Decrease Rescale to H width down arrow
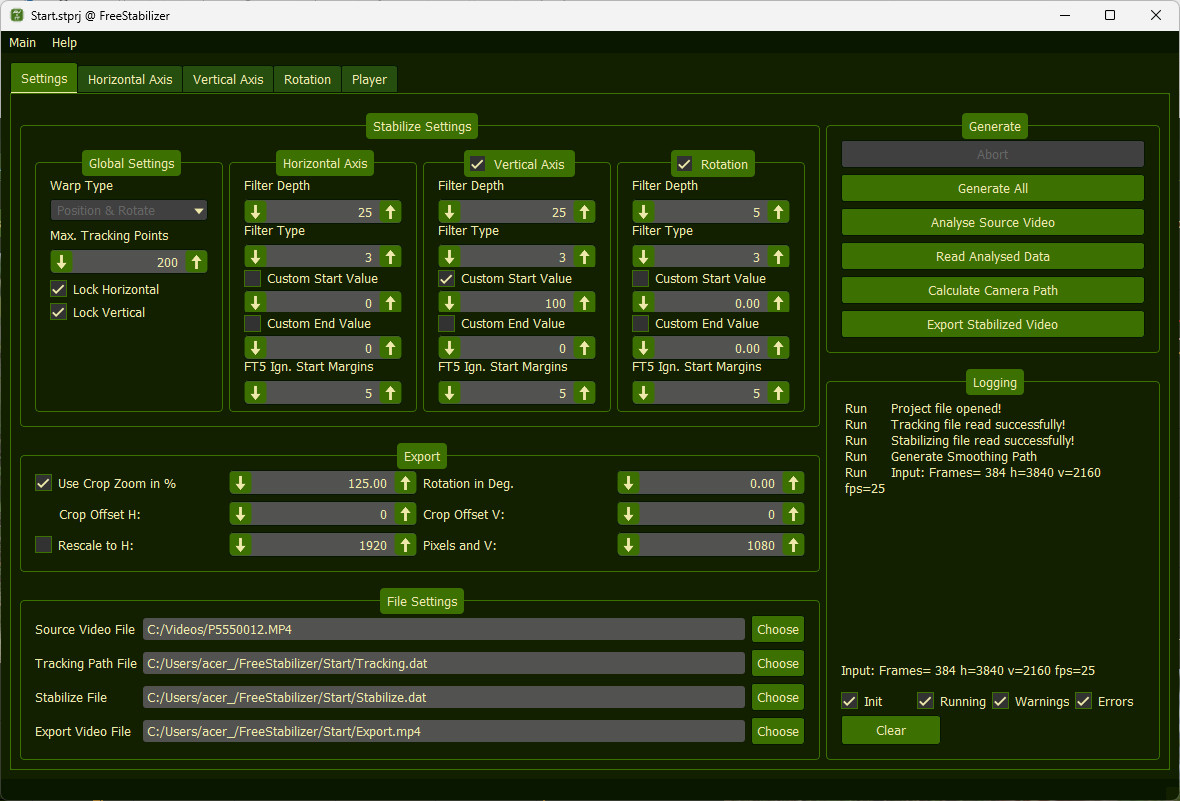The width and height of the screenshot is (1180, 801). (x=240, y=545)
